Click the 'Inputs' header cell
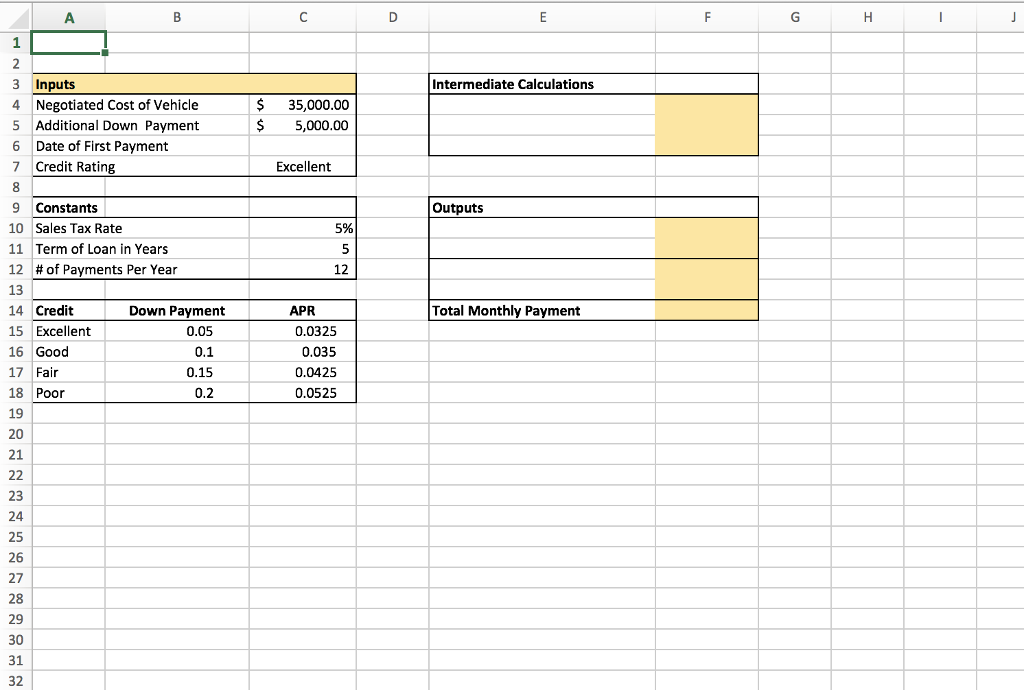1024x690 pixels. pyautogui.click(x=194, y=84)
